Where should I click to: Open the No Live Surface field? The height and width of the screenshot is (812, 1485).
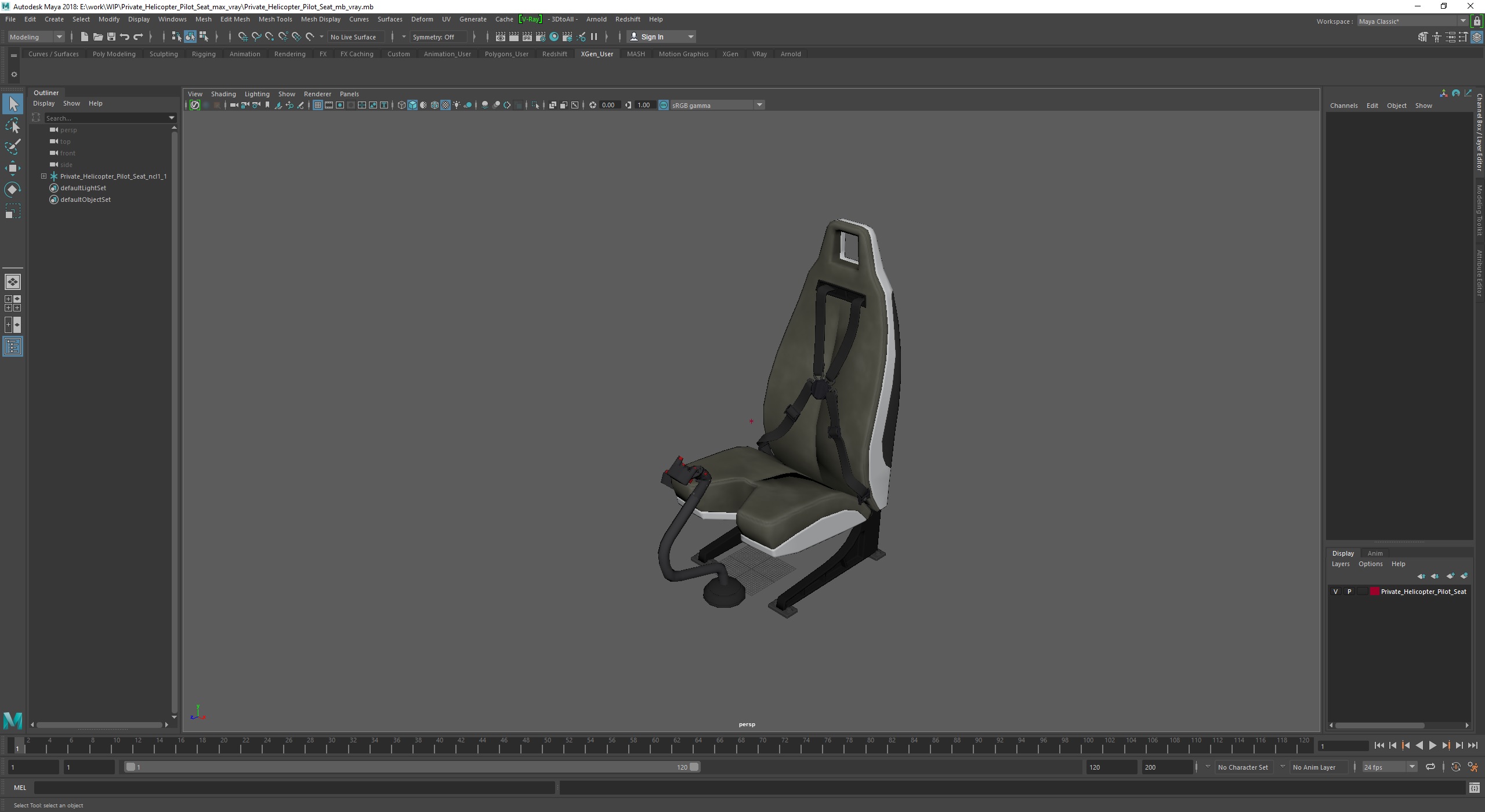click(x=356, y=37)
